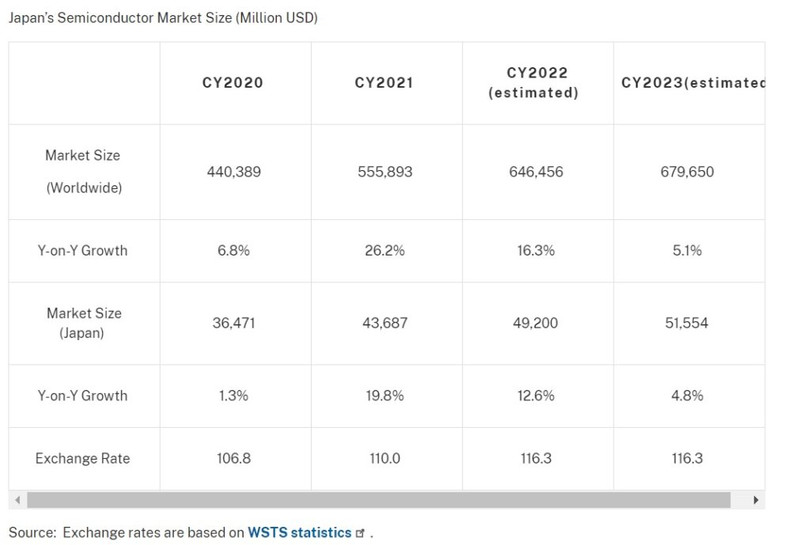
Task: Open the WSTS statistics link
Action: point(300,533)
